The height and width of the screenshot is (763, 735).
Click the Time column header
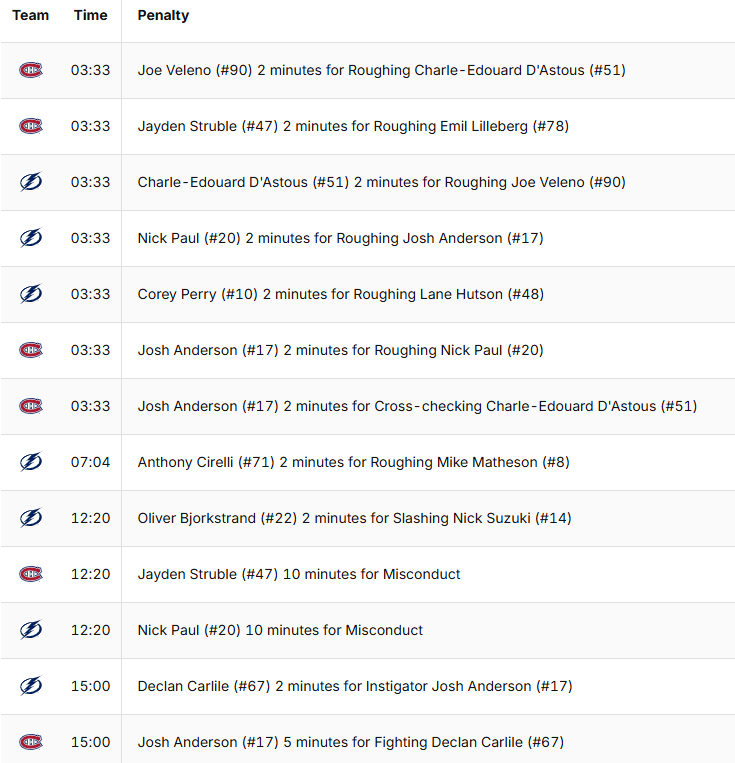(90, 15)
